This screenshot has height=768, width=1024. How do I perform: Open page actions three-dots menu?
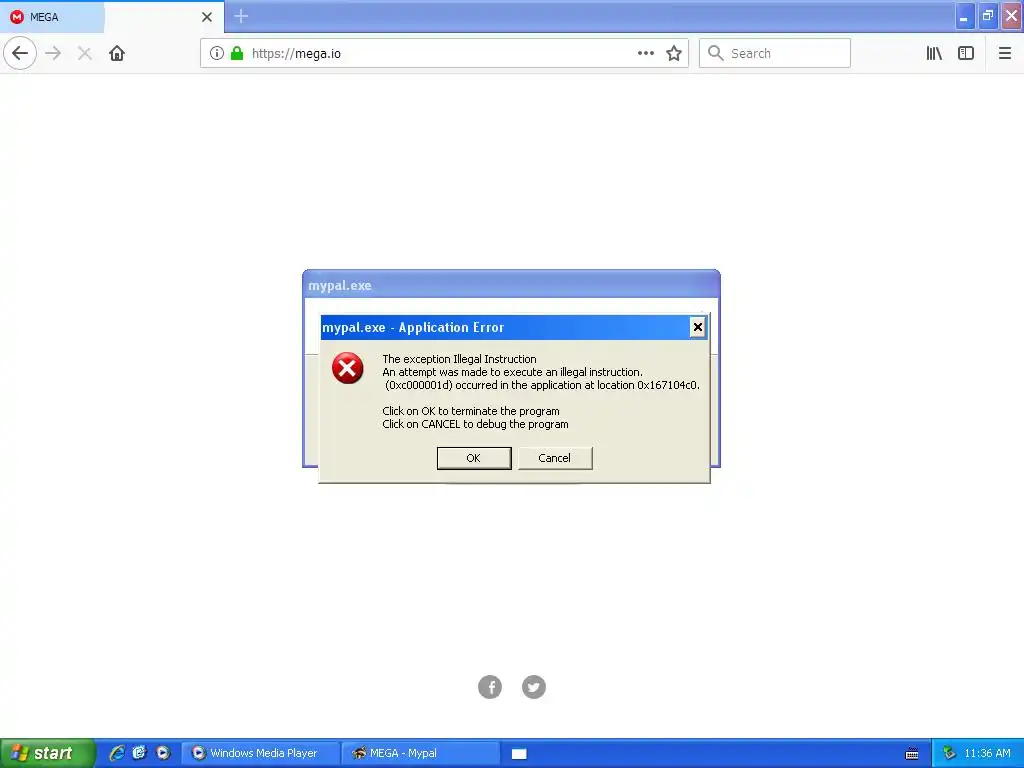pos(646,54)
